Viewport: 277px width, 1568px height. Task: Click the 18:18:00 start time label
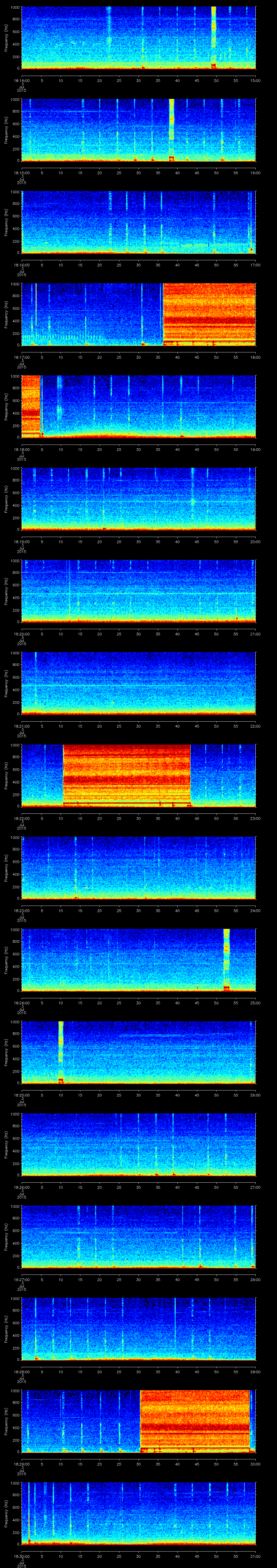click(x=21, y=449)
